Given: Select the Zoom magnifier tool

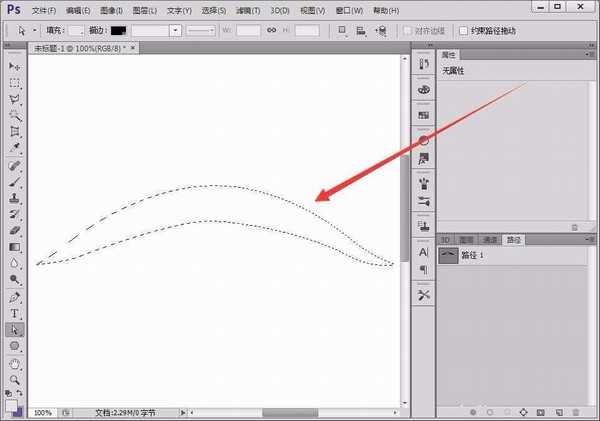Looking at the screenshot, I should click(15, 380).
